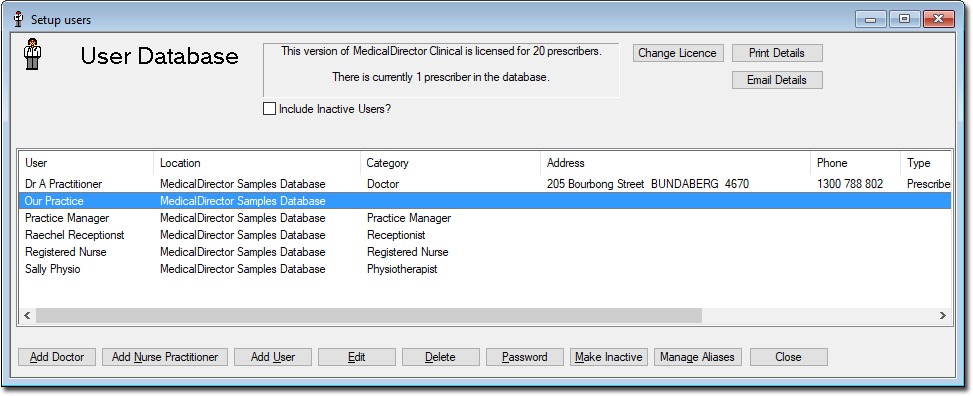
Task: Open the Change Licence dialog
Action: (677, 53)
